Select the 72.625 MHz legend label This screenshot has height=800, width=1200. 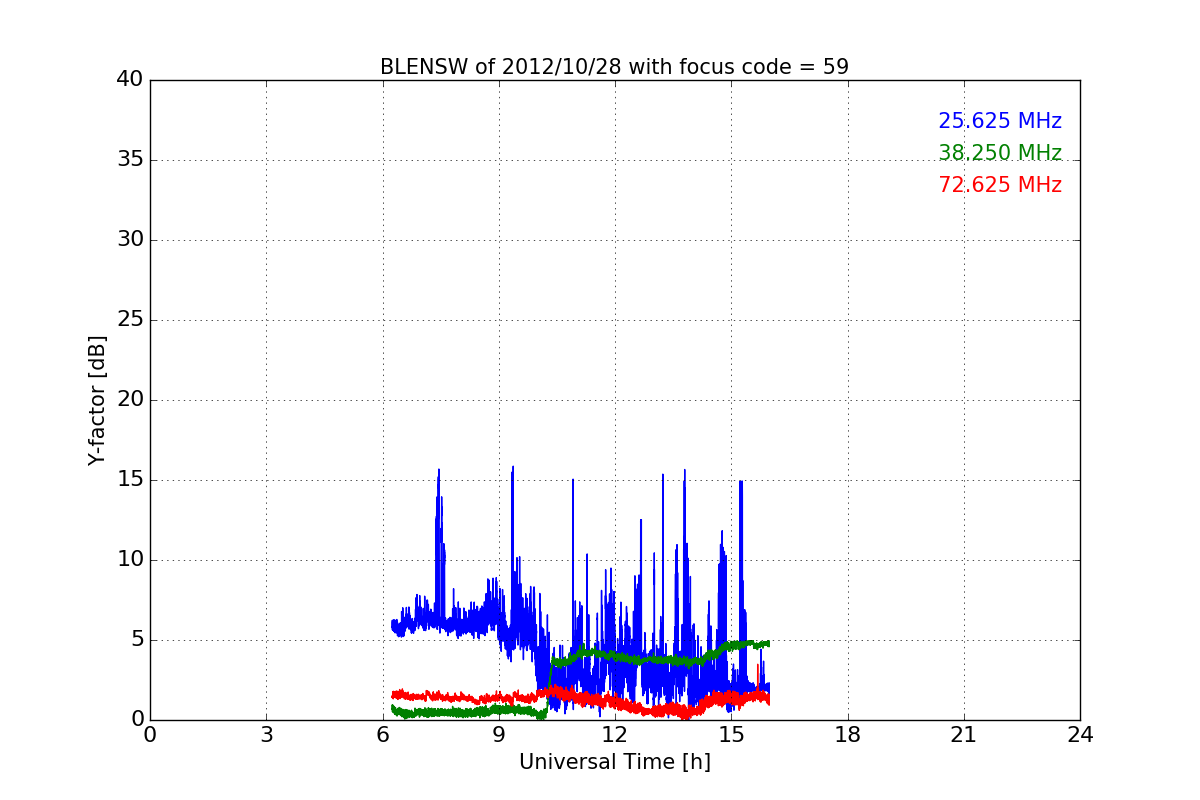[x=1000, y=185]
